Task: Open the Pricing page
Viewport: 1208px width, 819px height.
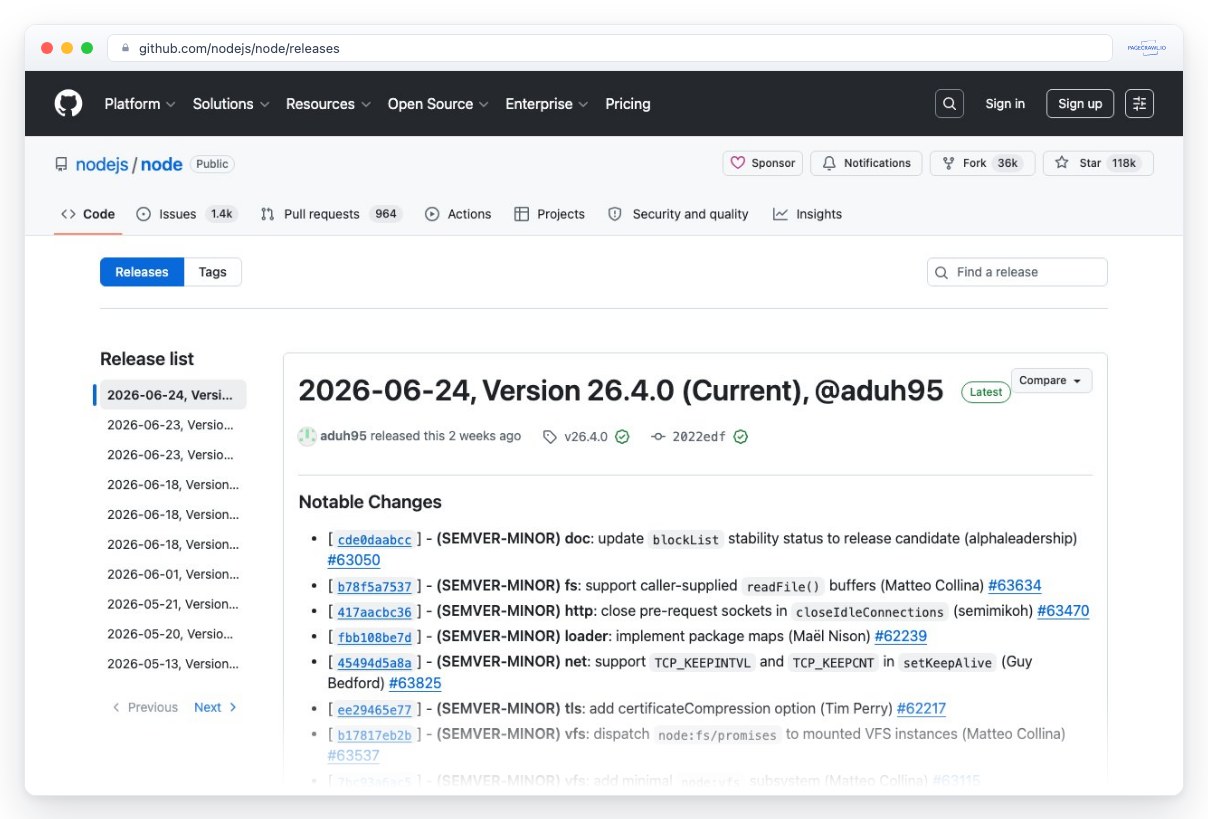Action: (x=628, y=104)
